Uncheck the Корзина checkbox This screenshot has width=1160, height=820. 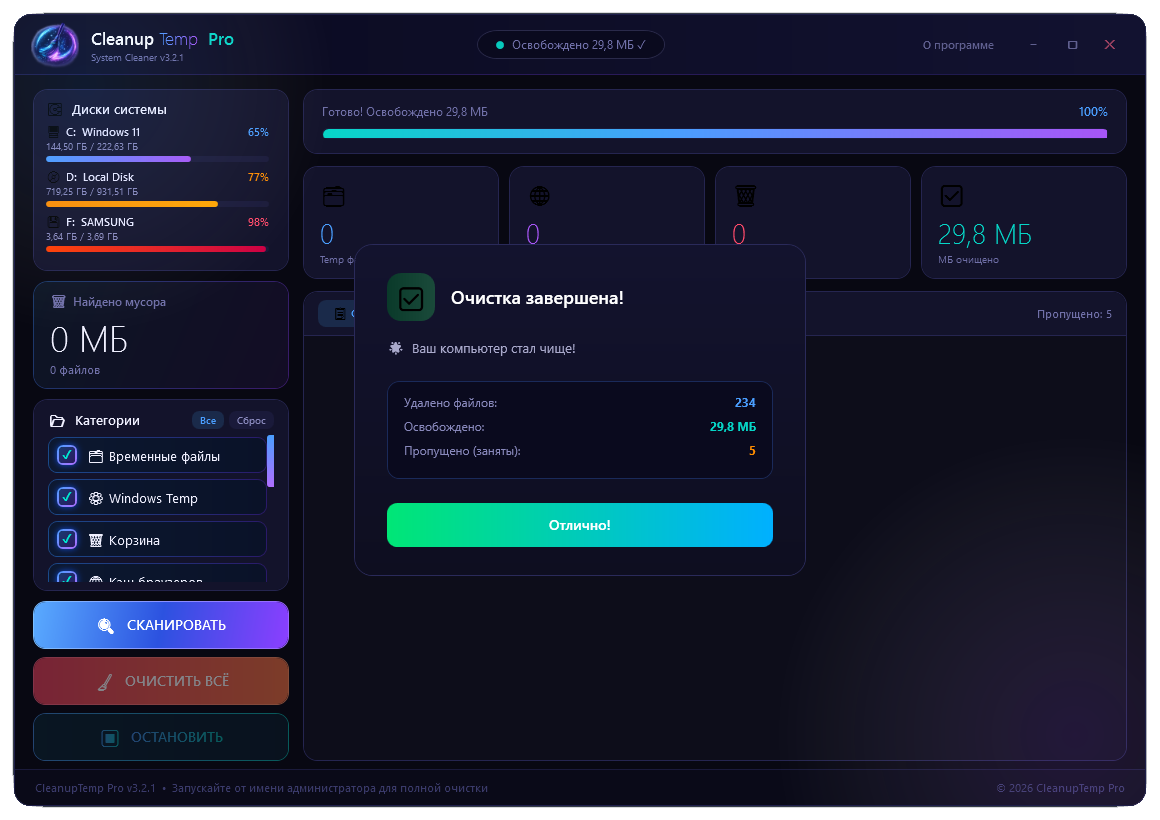coord(67,539)
